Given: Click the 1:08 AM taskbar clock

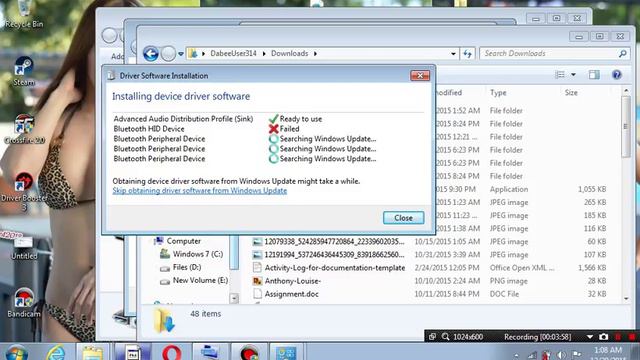Looking at the screenshot, I should click(608, 350).
